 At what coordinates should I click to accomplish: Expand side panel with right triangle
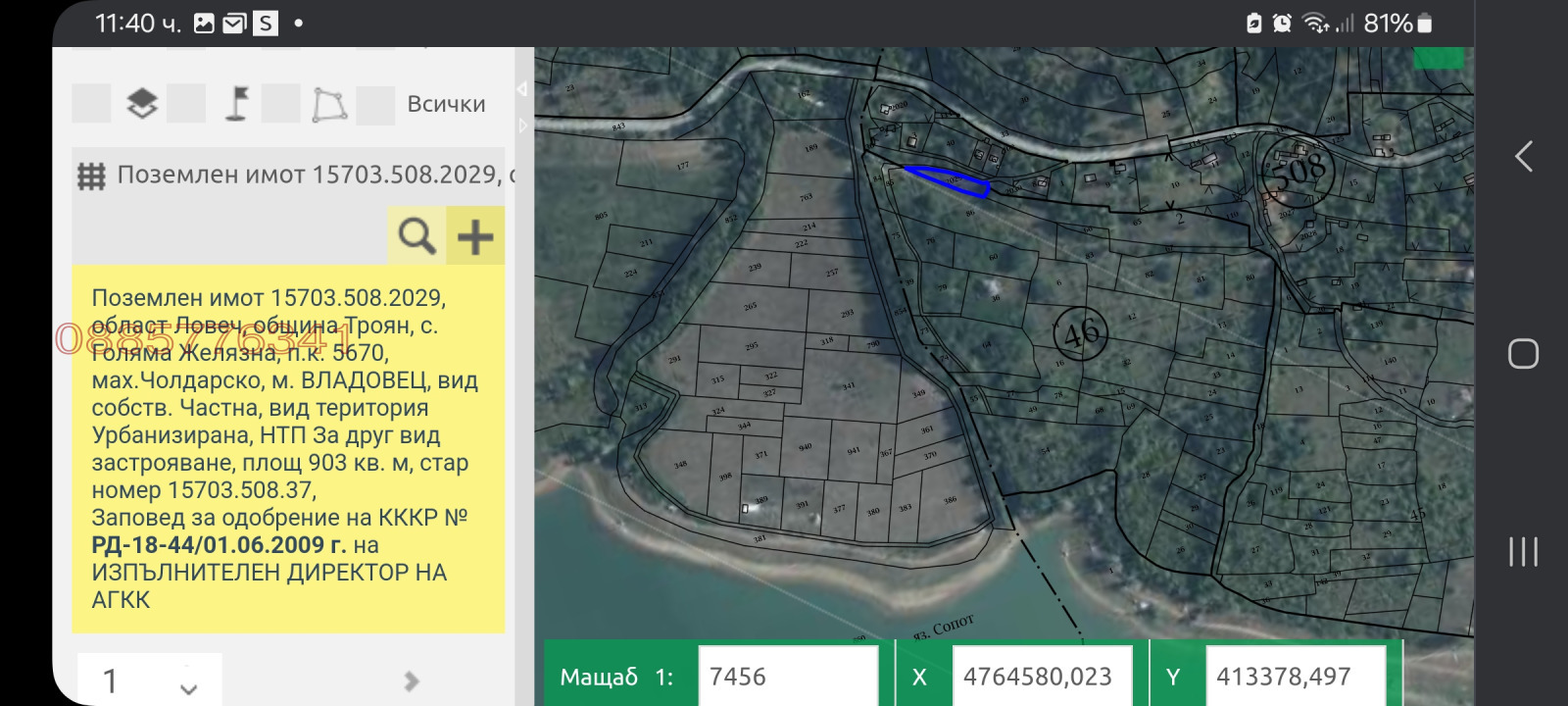pos(522,126)
